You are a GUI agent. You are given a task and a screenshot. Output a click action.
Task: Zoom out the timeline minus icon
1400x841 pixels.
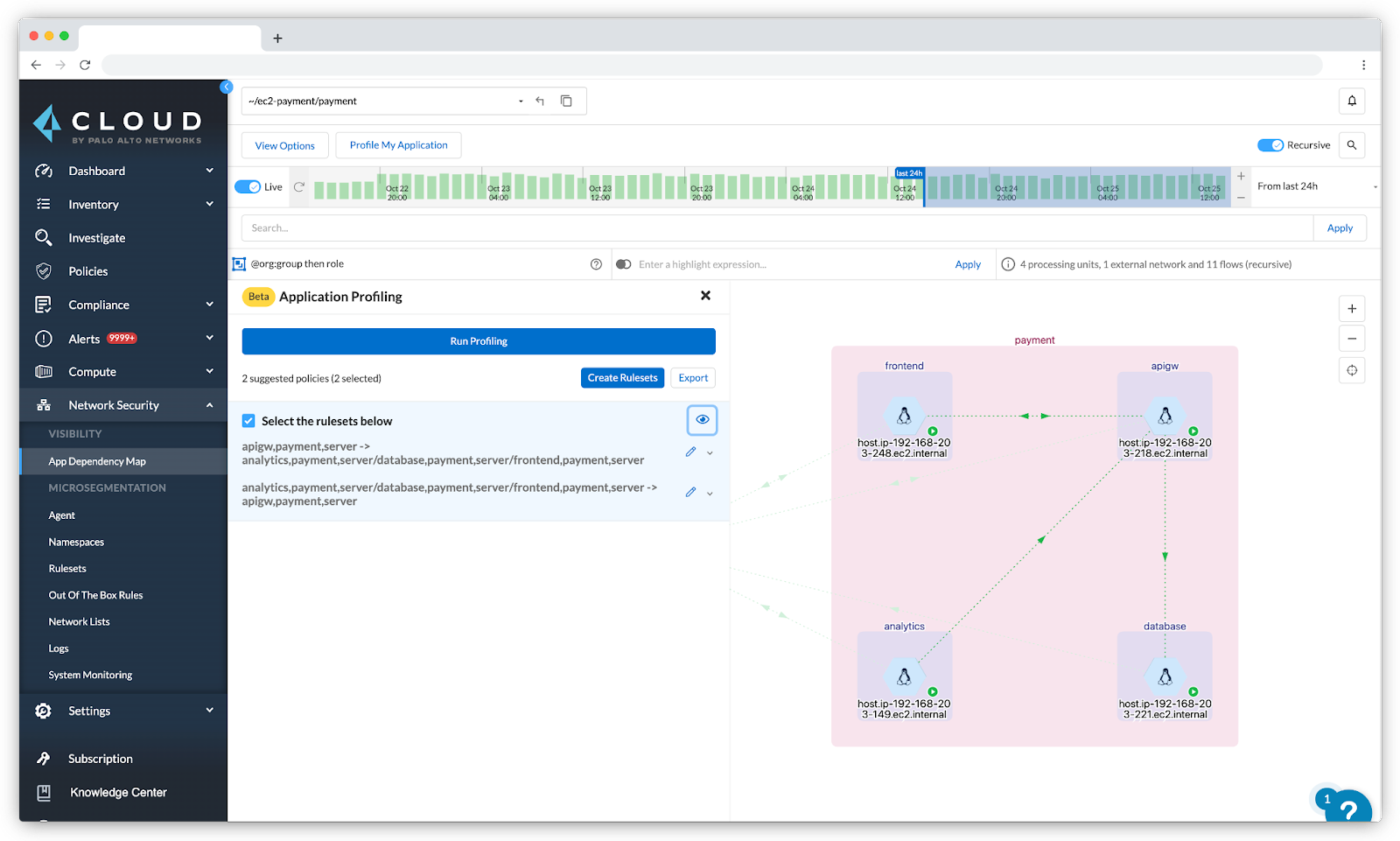1241,198
